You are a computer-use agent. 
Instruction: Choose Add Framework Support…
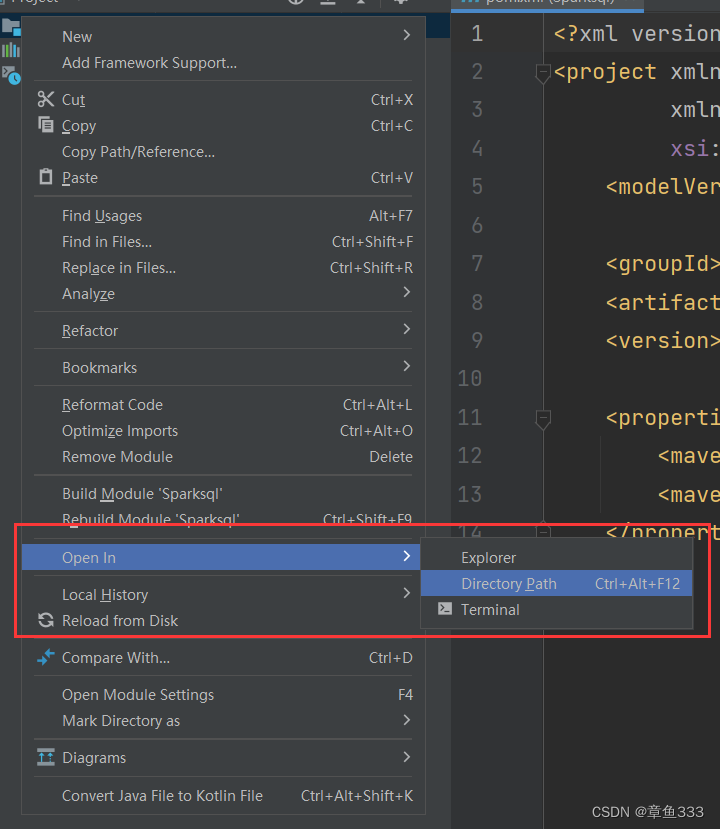coord(223,63)
